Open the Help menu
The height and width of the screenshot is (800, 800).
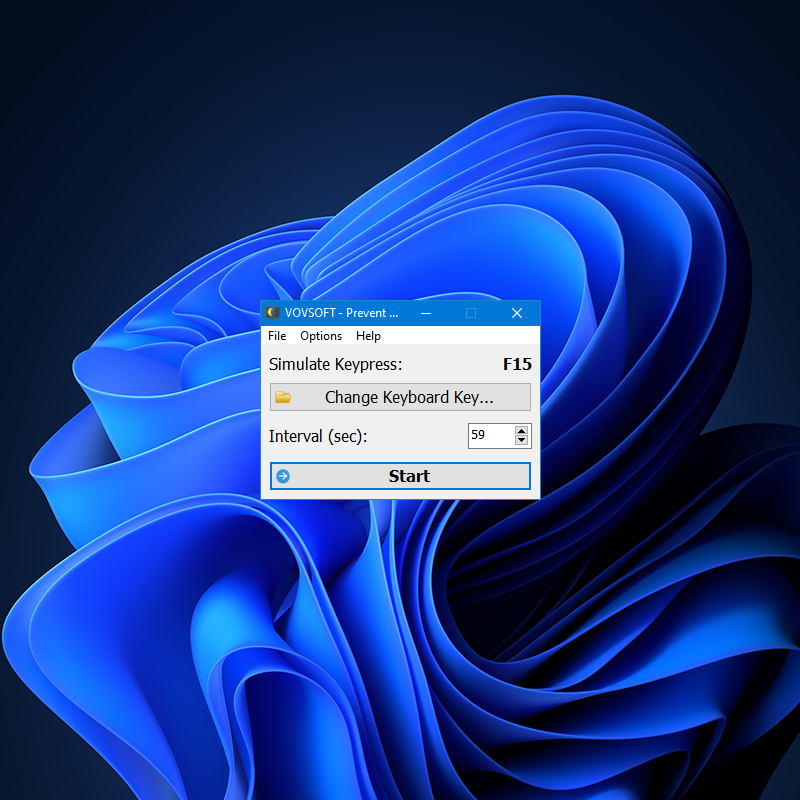pyautogui.click(x=368, y=336)
